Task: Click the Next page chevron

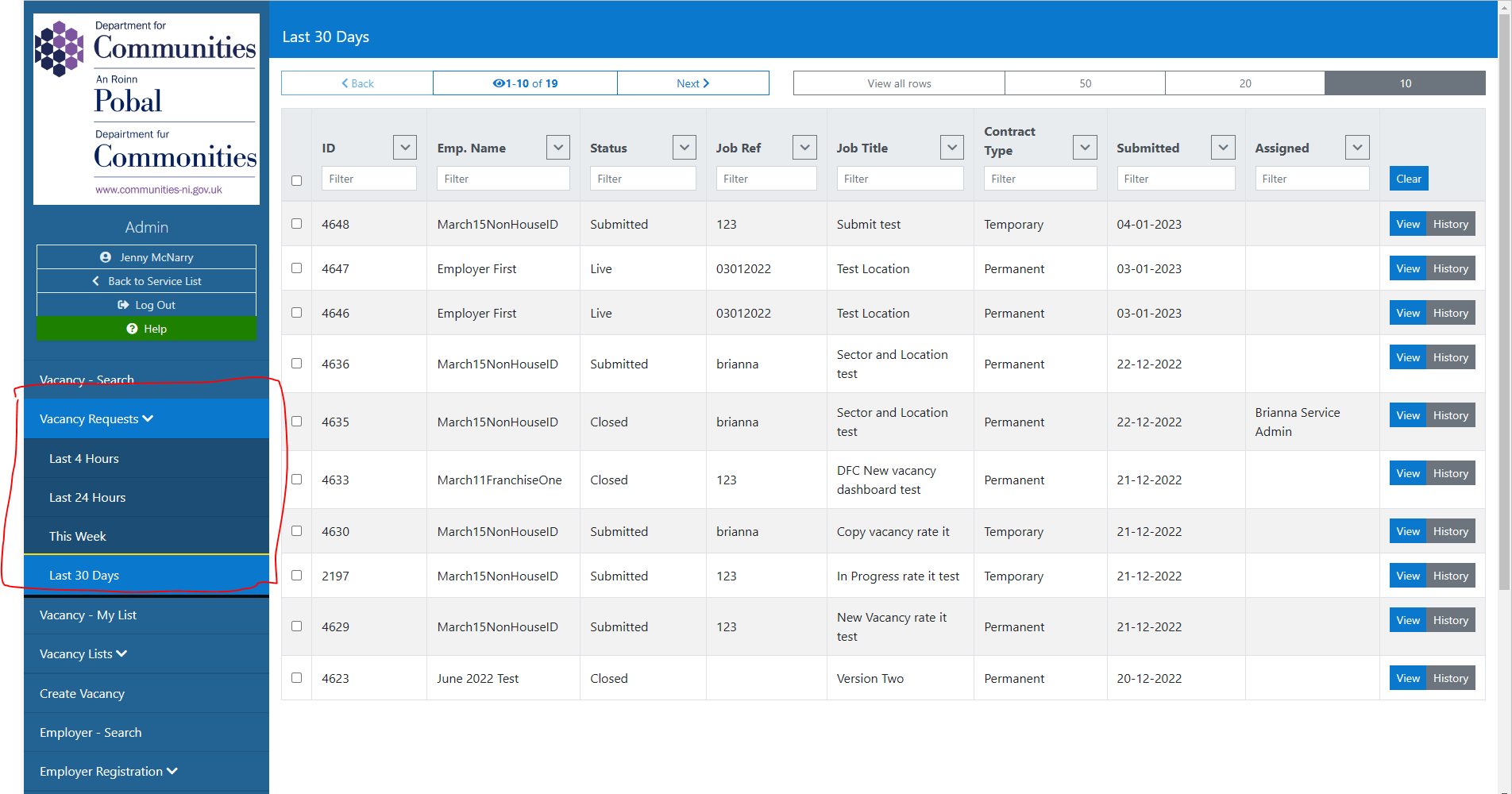Action: (706, 83)
